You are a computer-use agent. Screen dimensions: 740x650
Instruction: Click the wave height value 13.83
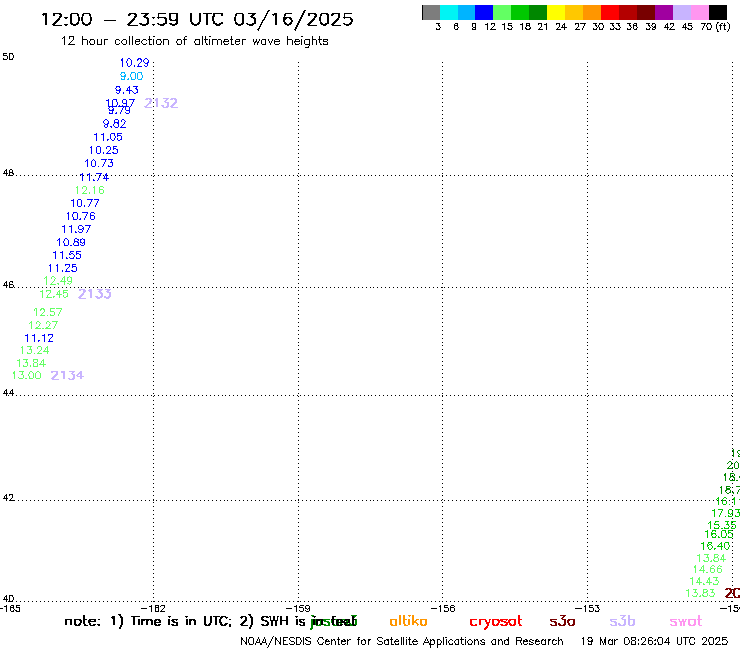tap(701, 593)
